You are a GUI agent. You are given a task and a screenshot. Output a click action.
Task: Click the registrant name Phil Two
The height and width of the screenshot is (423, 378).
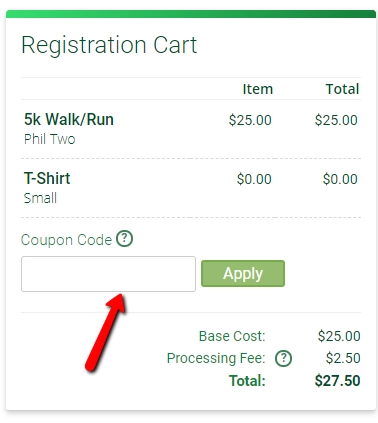50,139
